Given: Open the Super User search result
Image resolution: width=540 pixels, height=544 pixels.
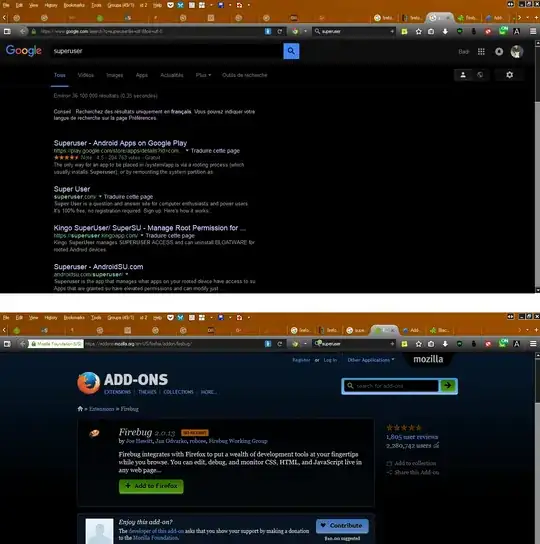Looking at the screenshot, I should (72, 189).
